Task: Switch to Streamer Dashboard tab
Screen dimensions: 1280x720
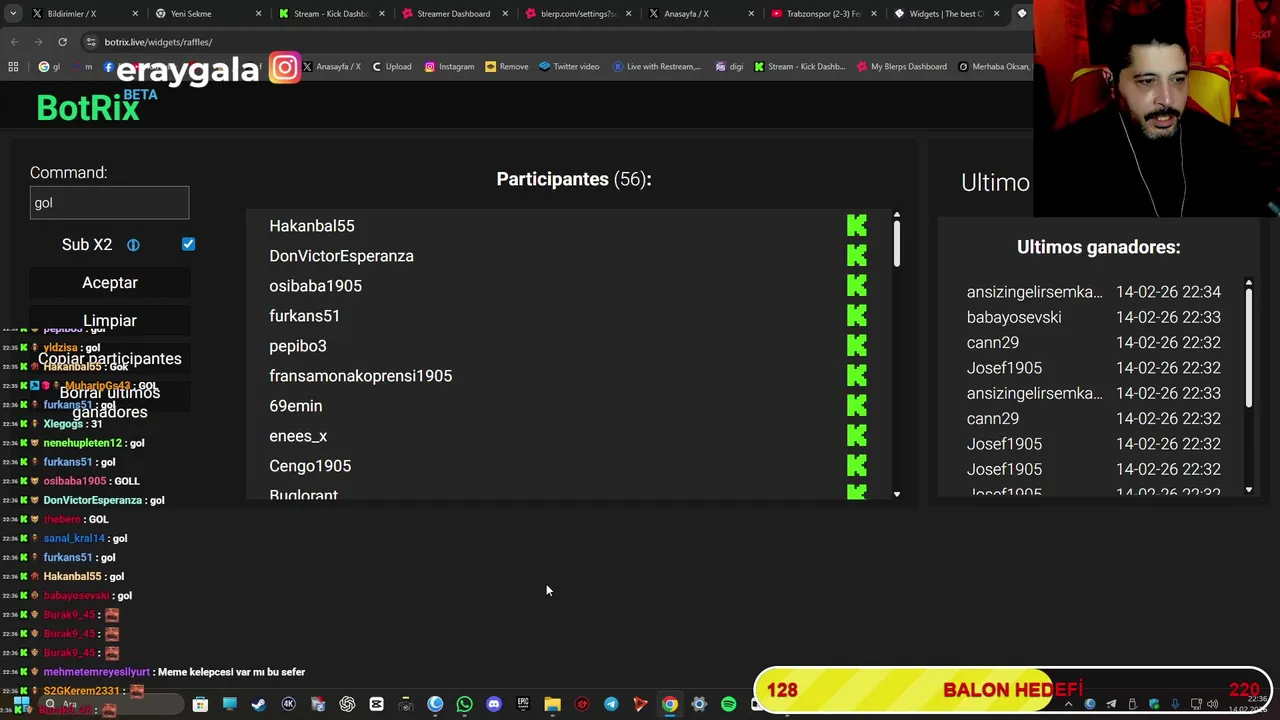Action: coord(455,14)
